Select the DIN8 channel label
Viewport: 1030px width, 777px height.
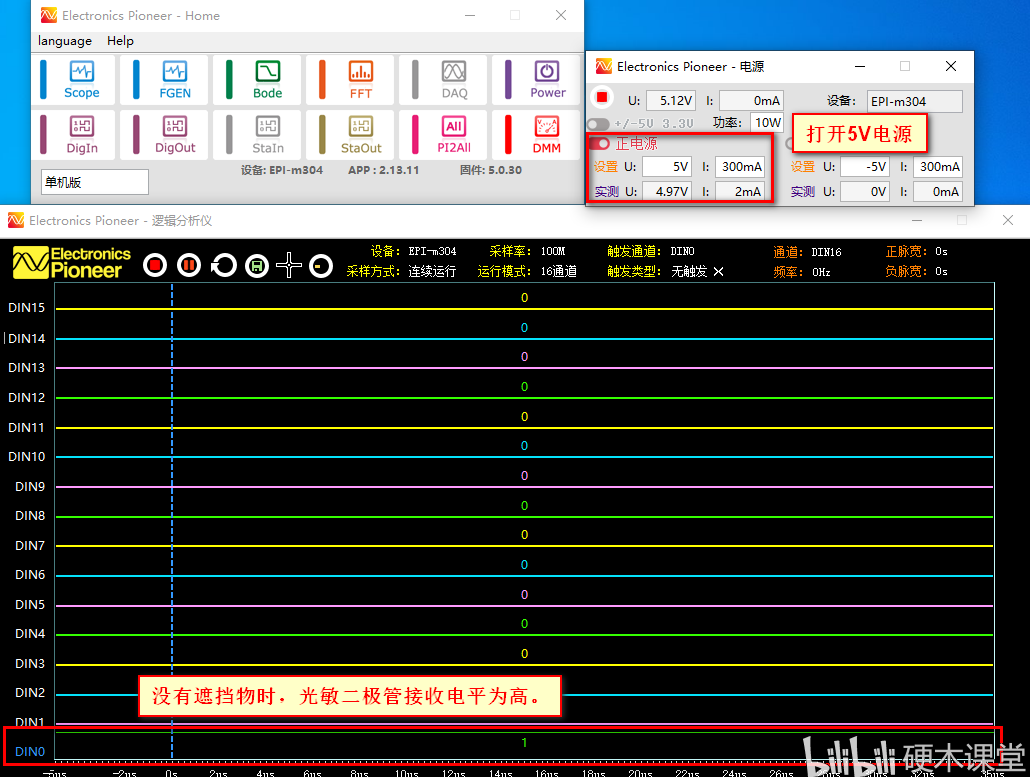point(30,516)
